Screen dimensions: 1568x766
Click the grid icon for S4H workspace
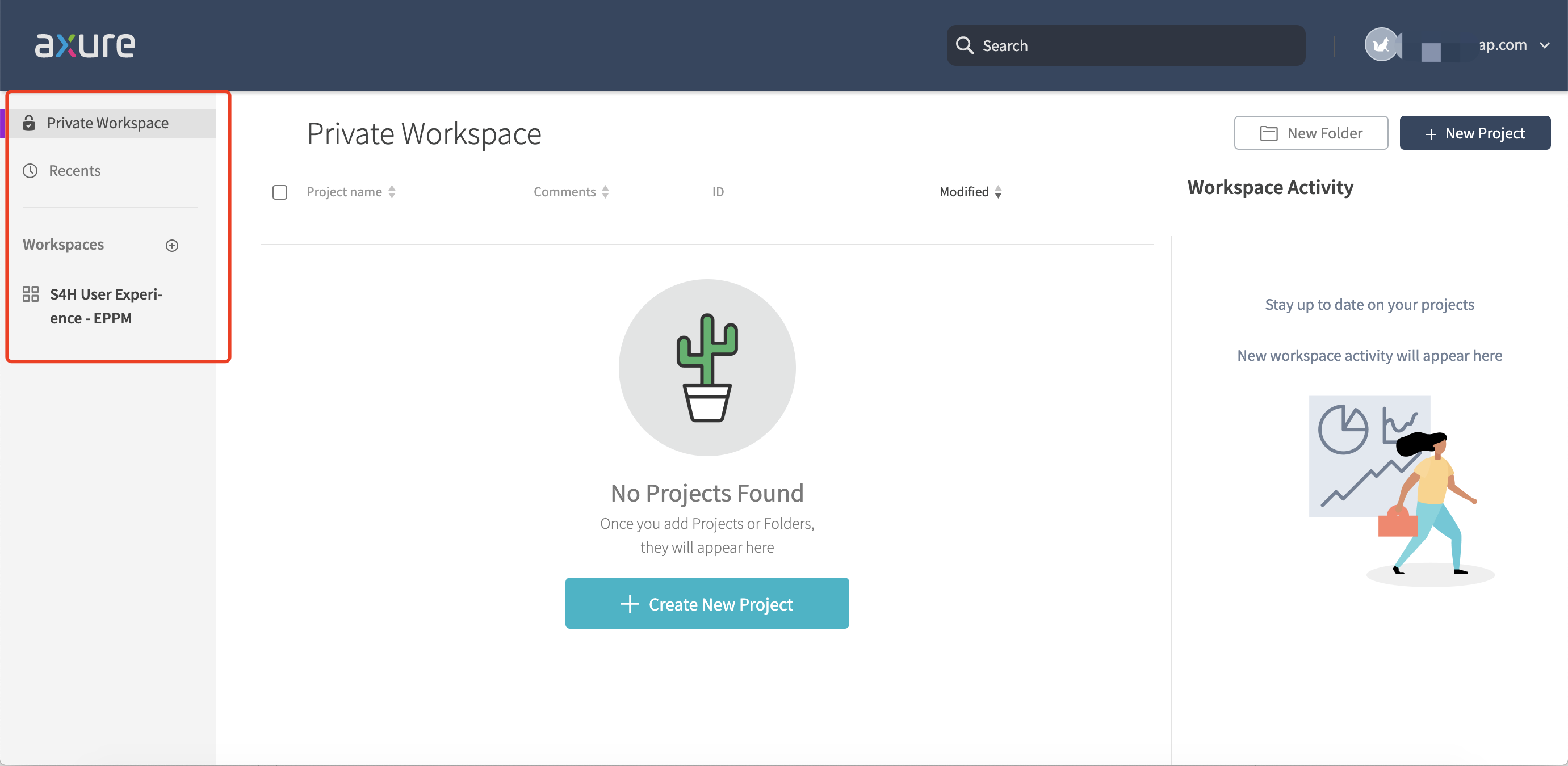click(x=31, y=294)
